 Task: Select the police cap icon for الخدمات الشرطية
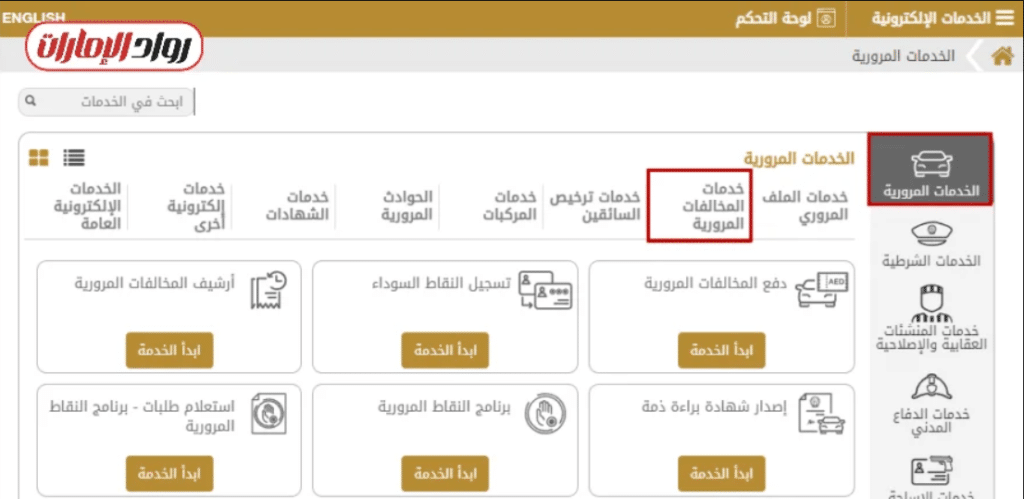[x=931, y=235]
